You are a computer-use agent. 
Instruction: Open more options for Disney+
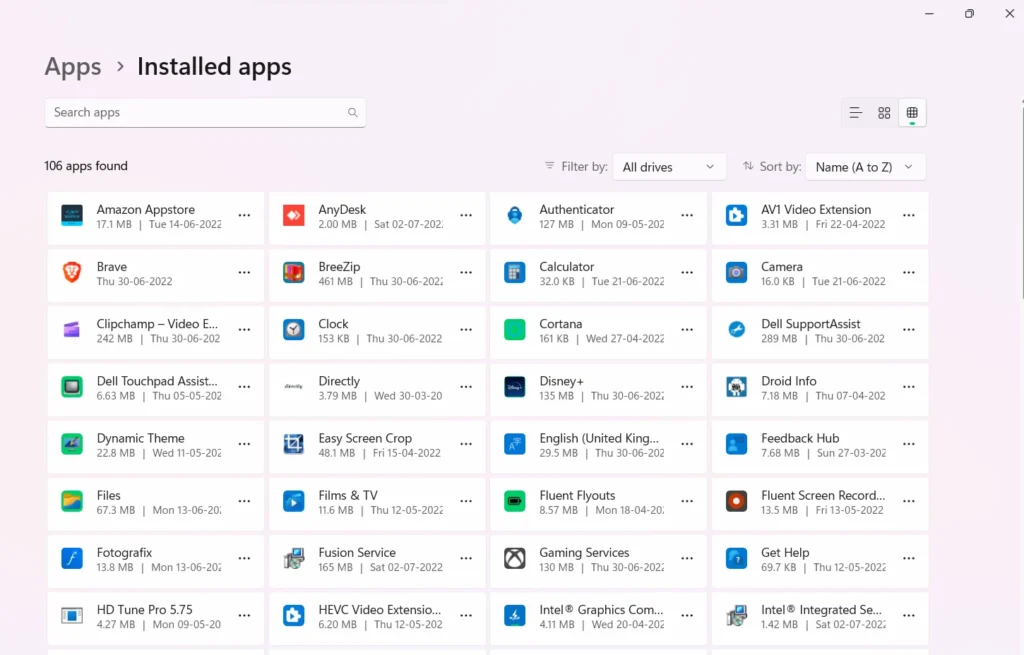[x=687, y=387]
